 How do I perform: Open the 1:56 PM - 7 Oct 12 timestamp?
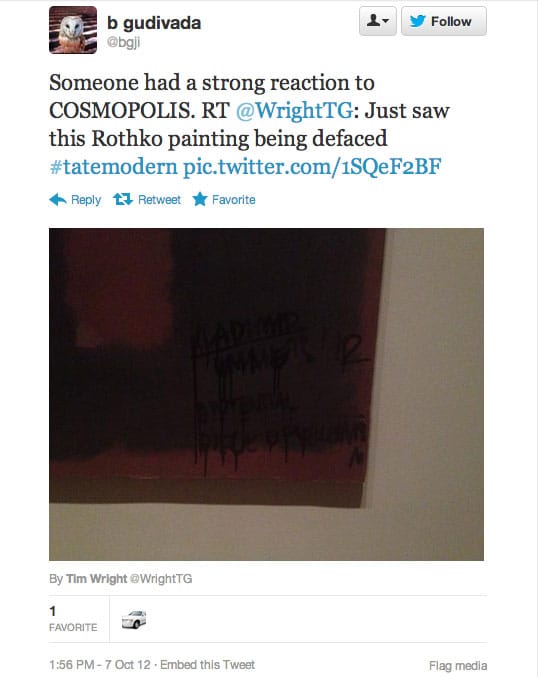pos(100,664)
